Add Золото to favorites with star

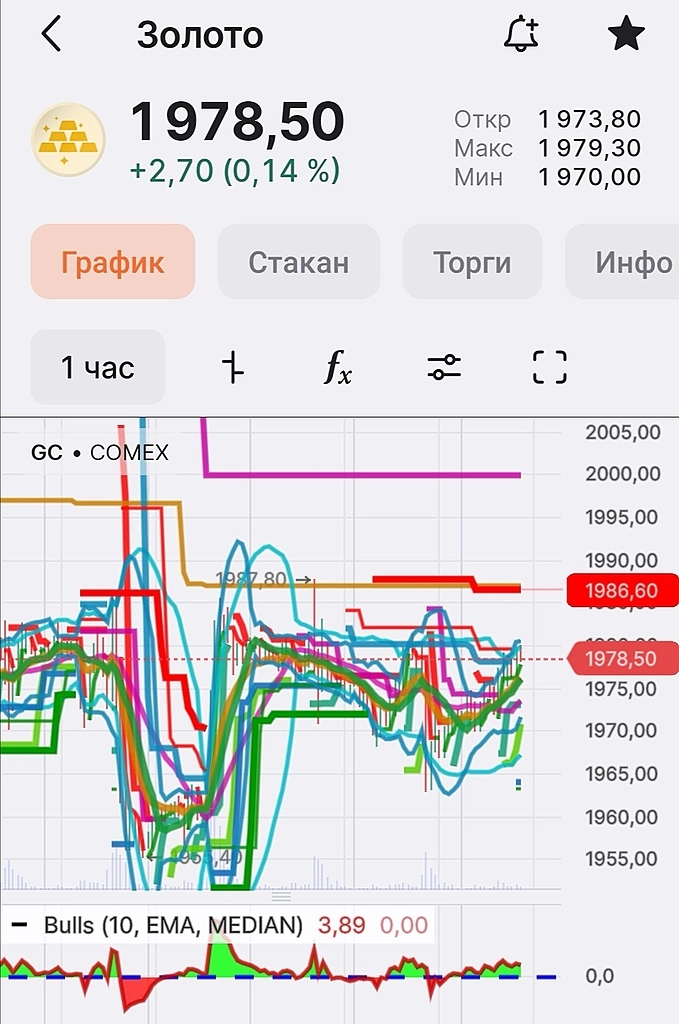626,35
